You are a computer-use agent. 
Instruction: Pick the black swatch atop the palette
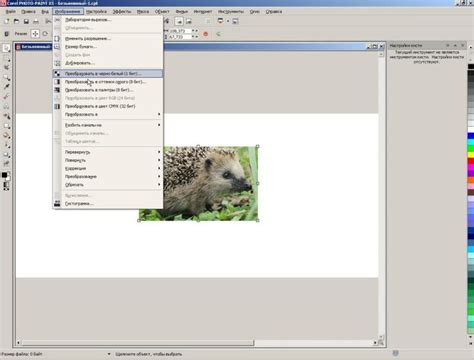(471, 67)
